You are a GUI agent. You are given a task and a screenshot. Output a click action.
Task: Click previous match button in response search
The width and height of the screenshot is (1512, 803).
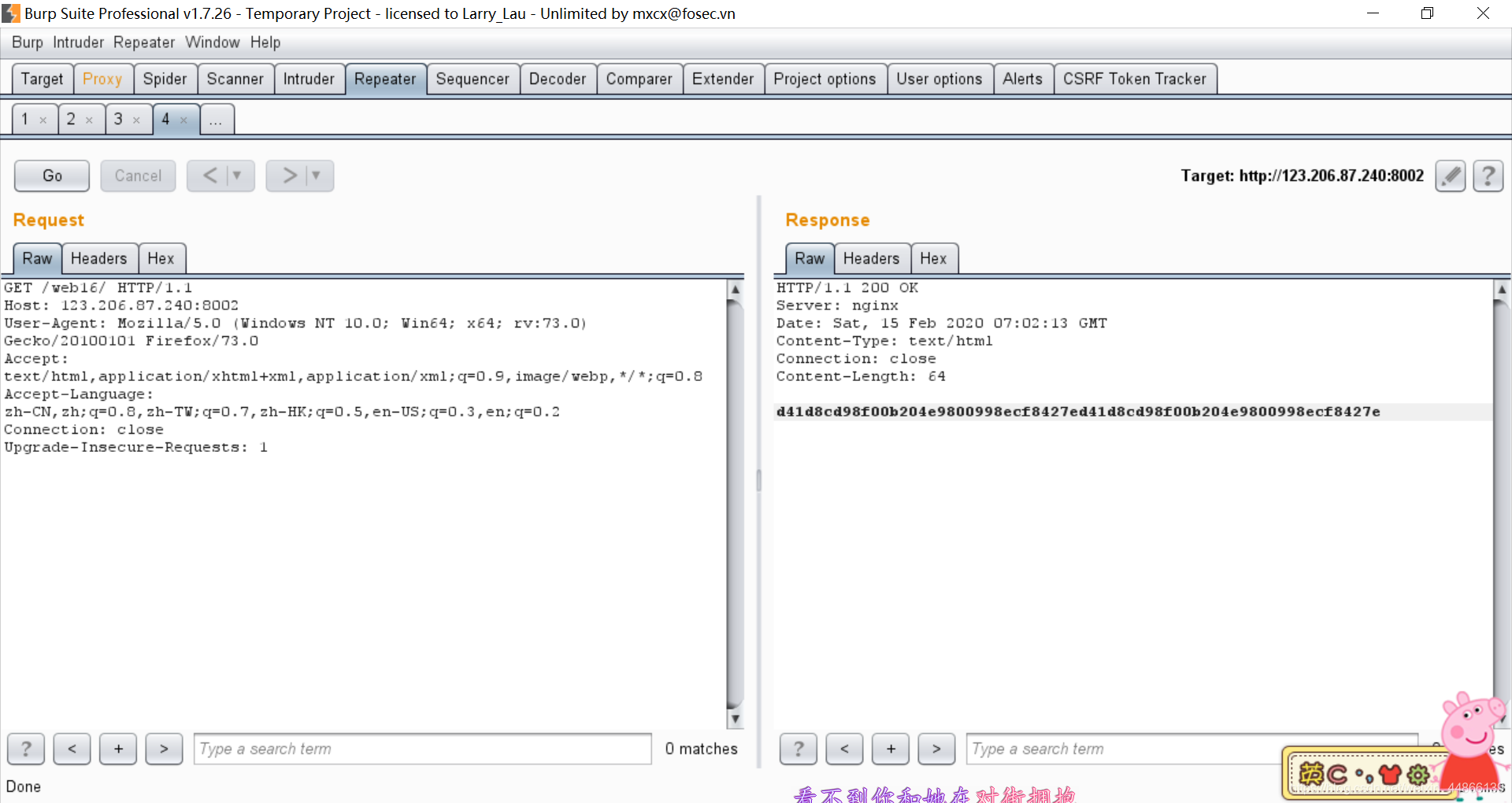pos(844,749)
